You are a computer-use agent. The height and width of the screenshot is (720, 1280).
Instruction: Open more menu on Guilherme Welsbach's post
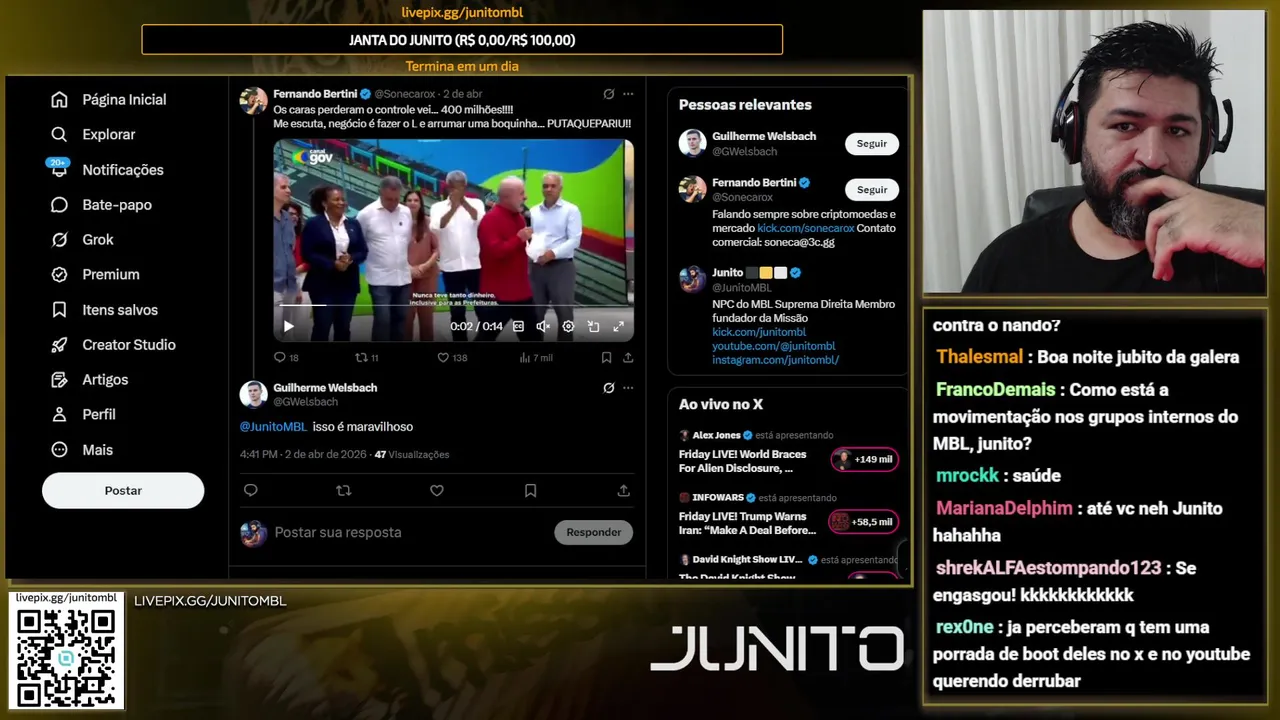pos(628,388)
